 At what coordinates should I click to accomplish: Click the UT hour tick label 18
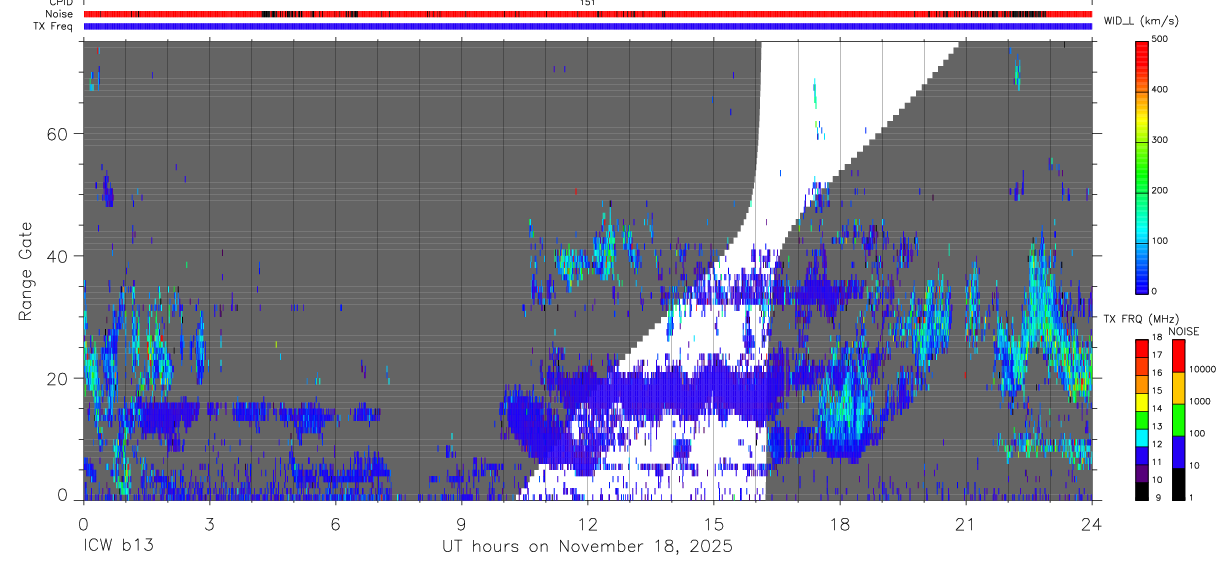[x=840, y=523]
